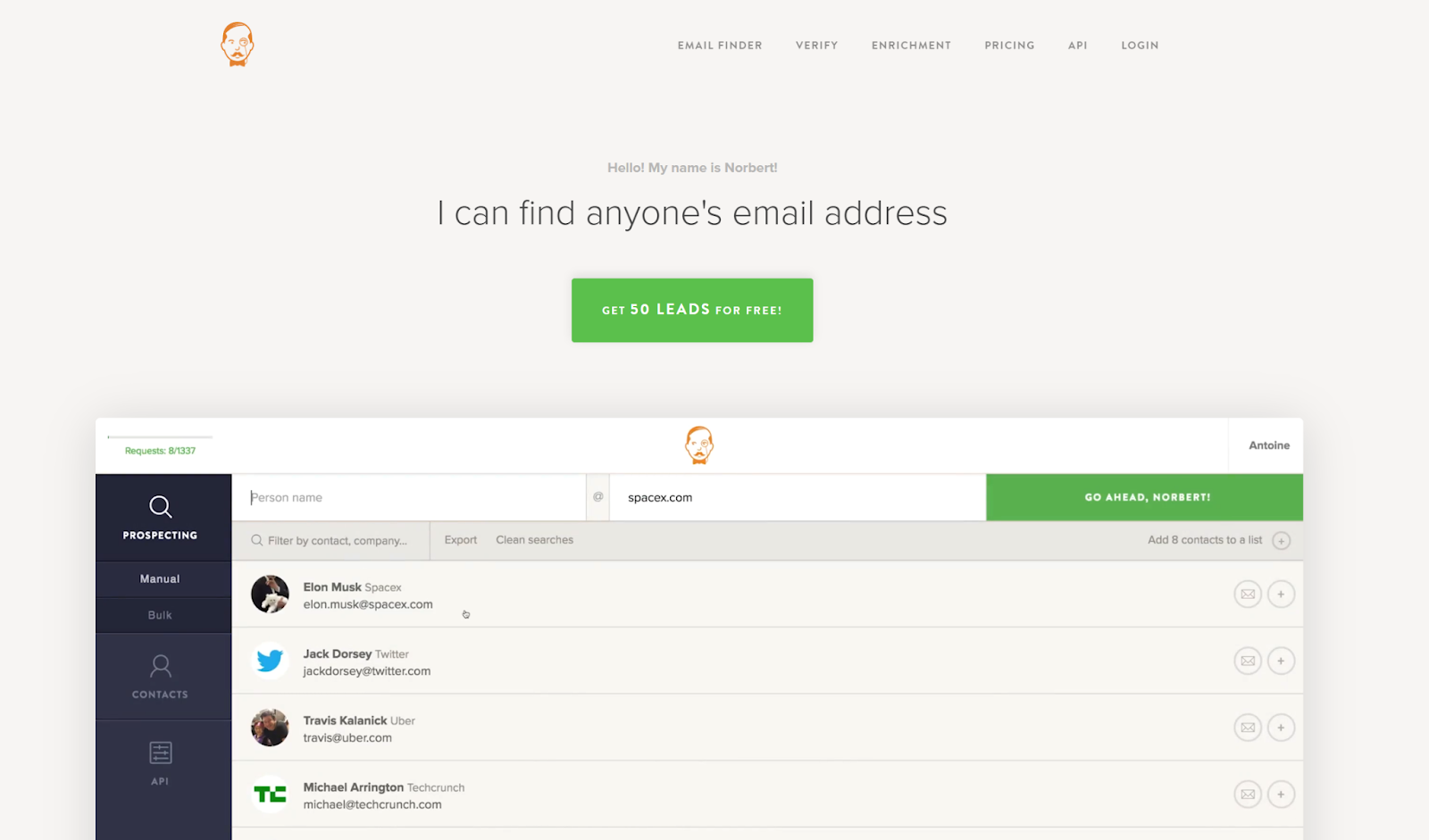Click the domain field containing spacex.com
The width and height of the screenshot is (1429, 840).
[798, 497]
